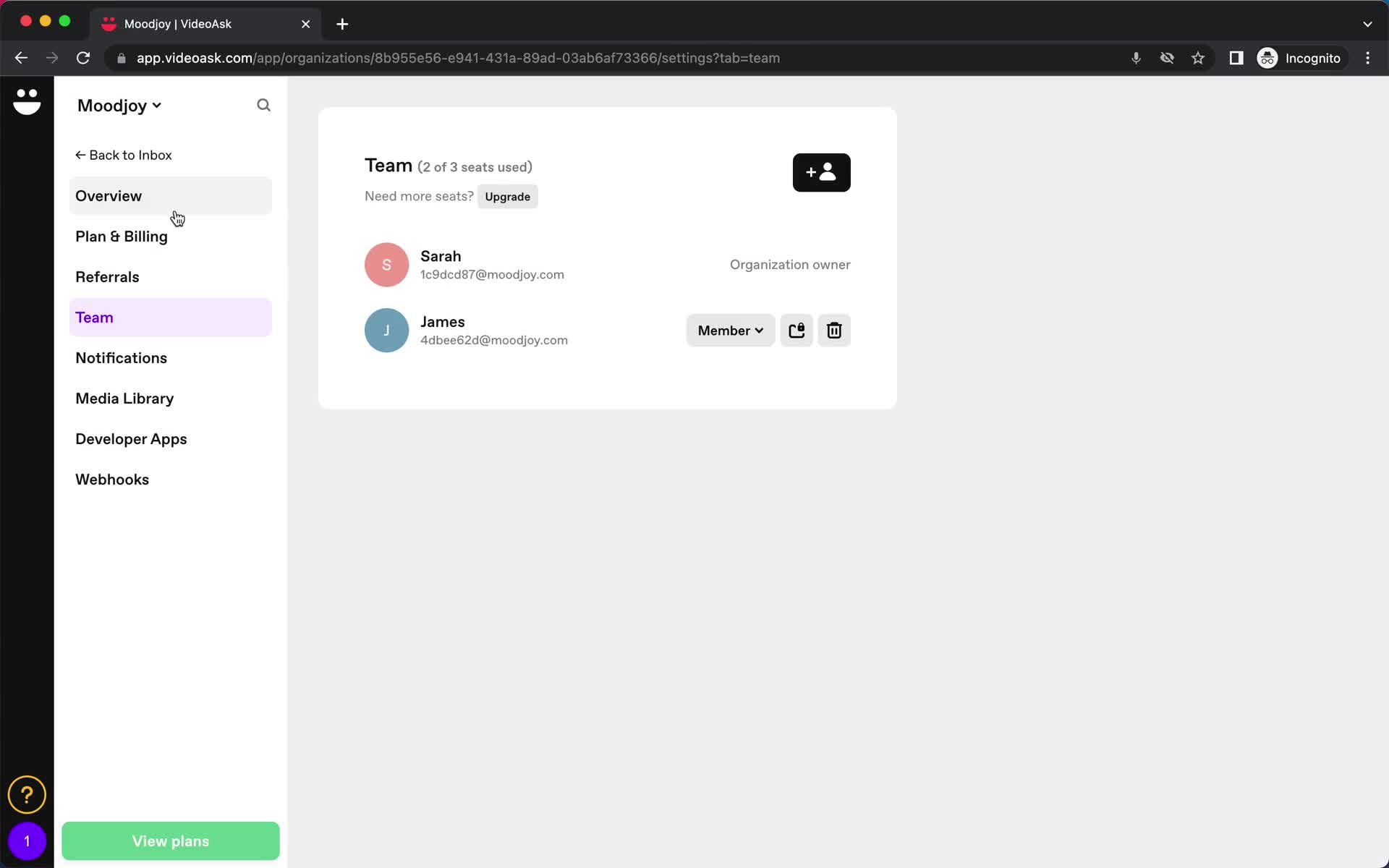Click the Media Library settings option
The image size is (1389, 868).
[x=125, y=398]
